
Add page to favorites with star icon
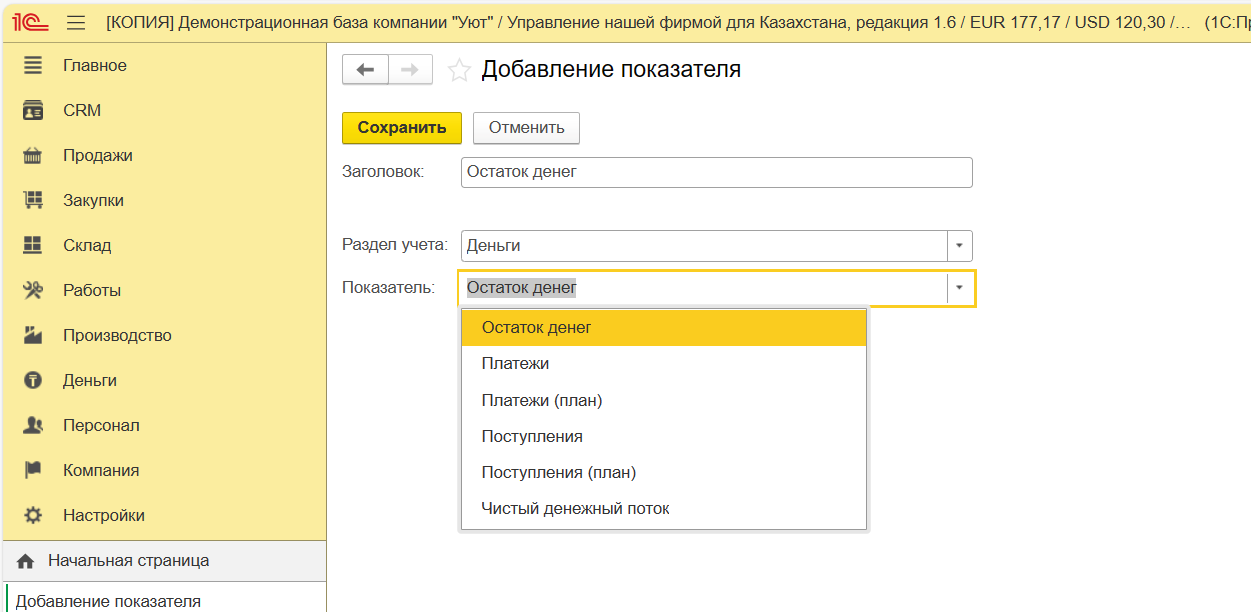click(x=459, y=70)
